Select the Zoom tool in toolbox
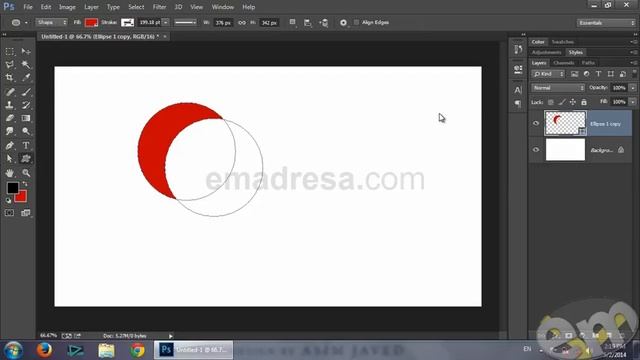This screenshot has height=360, width=640. click(x=26, y=173)
